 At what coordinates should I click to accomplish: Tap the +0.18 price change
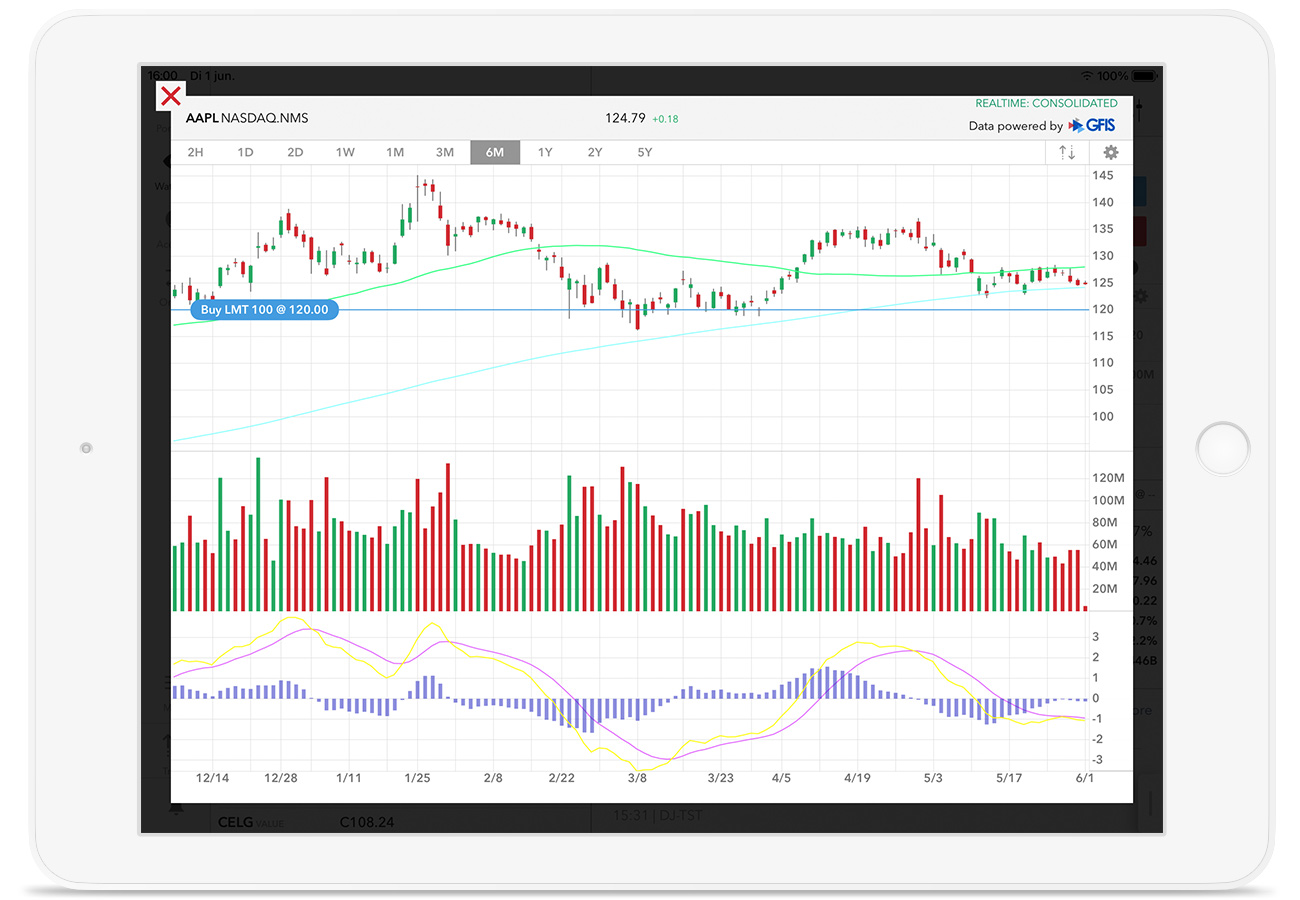[665, 119]
